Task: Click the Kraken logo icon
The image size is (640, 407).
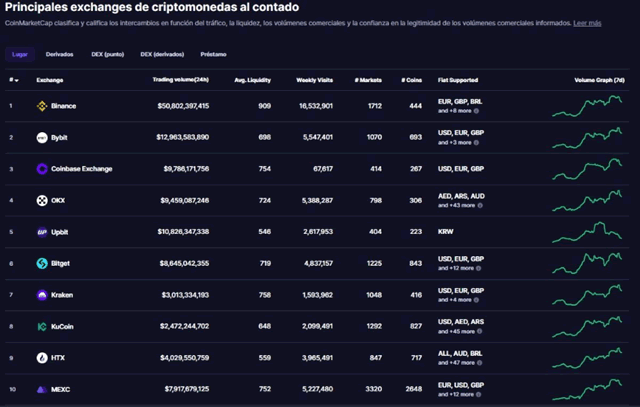Action: (x=43, y=295)
